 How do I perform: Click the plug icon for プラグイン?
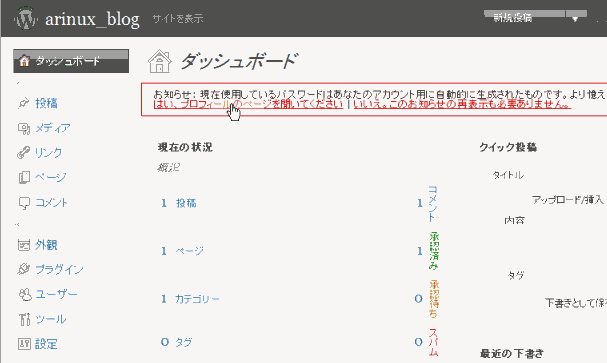(x=23, y=269)
